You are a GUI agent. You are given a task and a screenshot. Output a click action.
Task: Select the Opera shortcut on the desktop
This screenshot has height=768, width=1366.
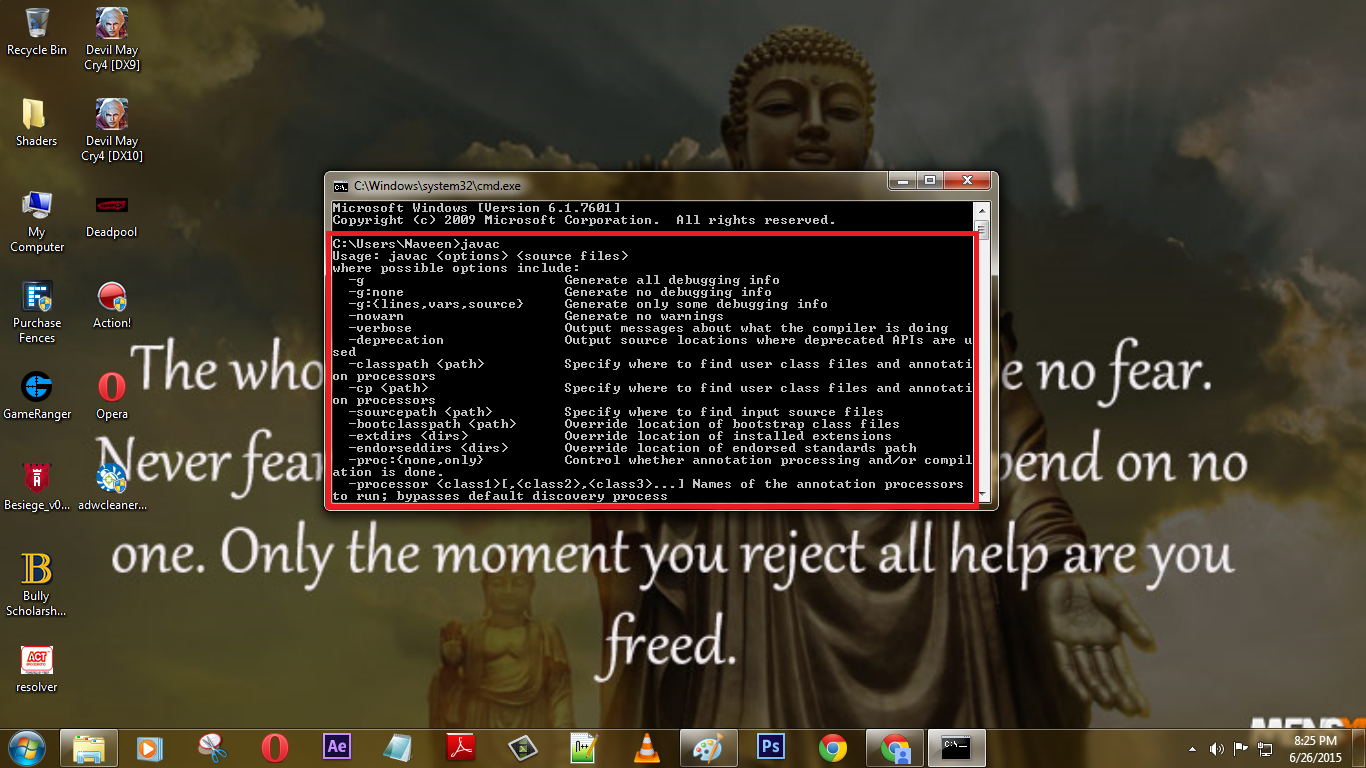[x=112, y=396]
